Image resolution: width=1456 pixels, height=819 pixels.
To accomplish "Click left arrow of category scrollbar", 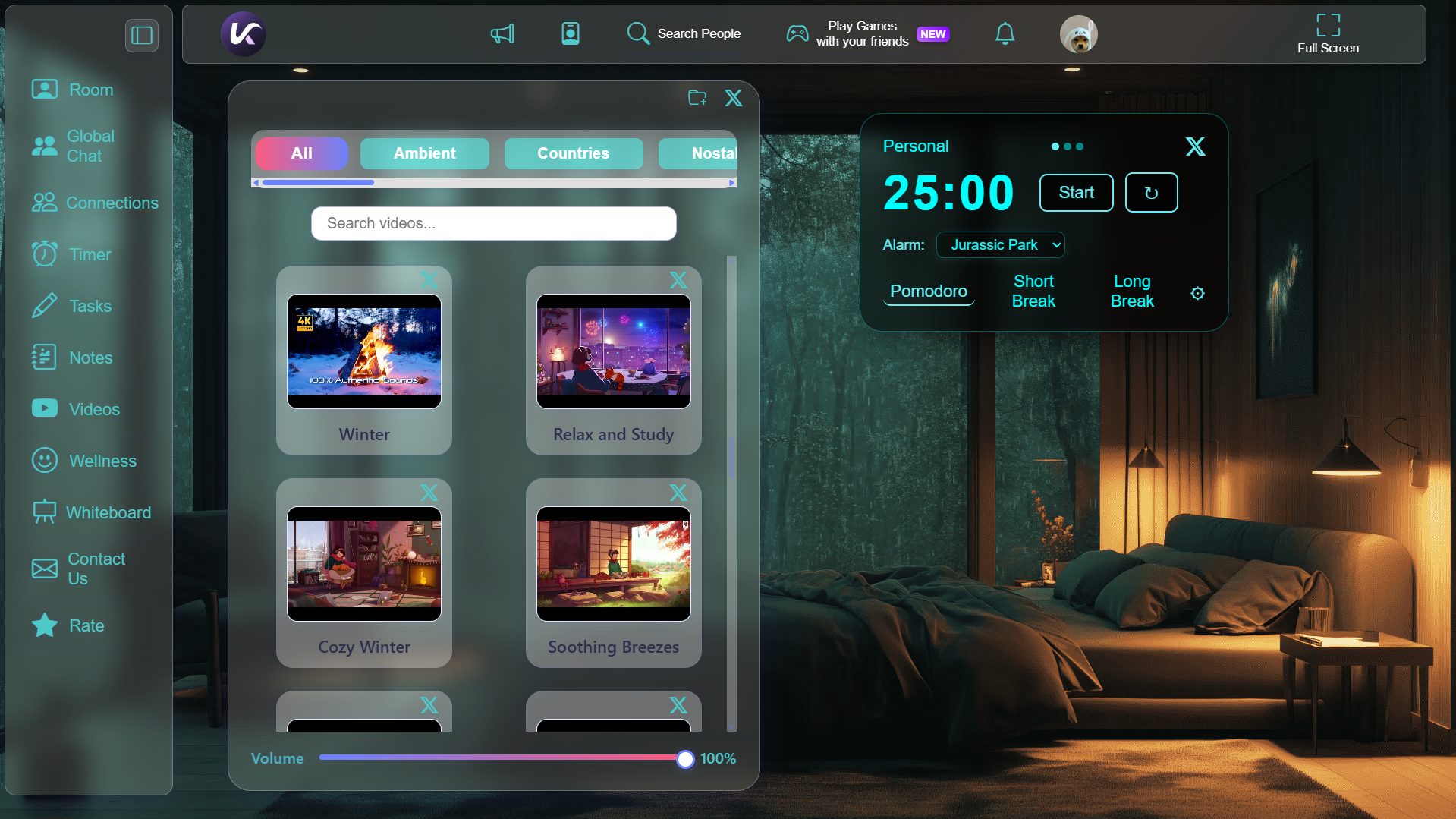I will tap(256, 183).
